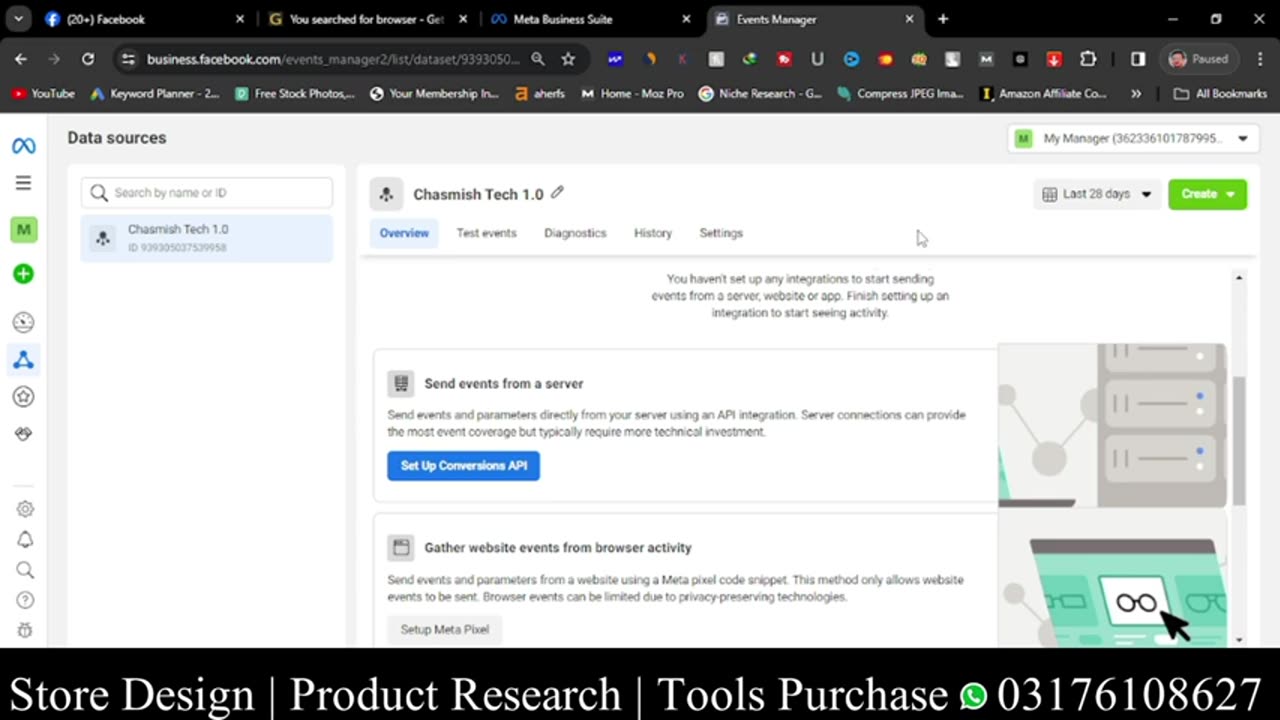
Task: Click scroll up arrow in main panel
Action: click(1239, 277)
